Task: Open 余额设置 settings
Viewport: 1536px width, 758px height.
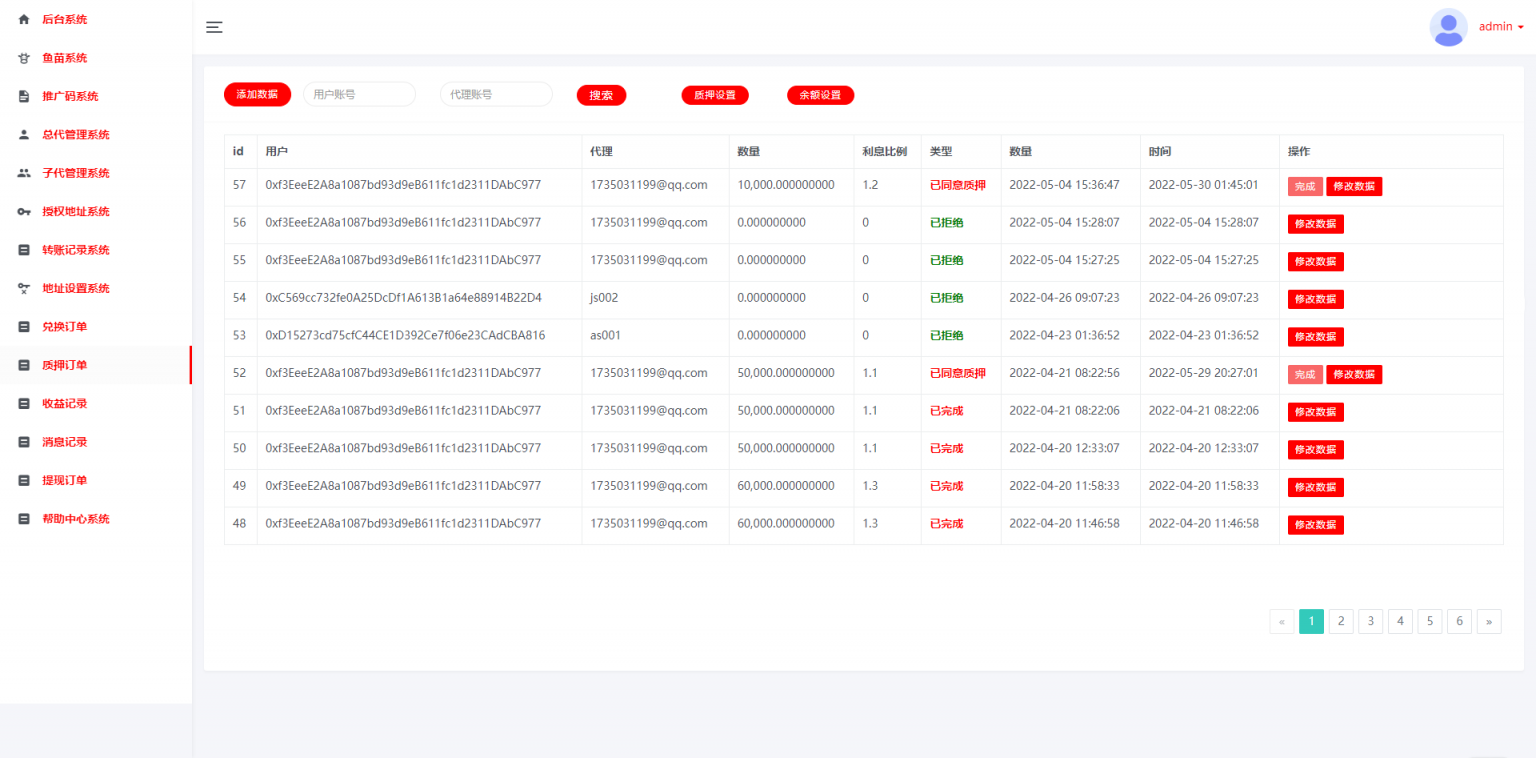Action: (820, 95)
